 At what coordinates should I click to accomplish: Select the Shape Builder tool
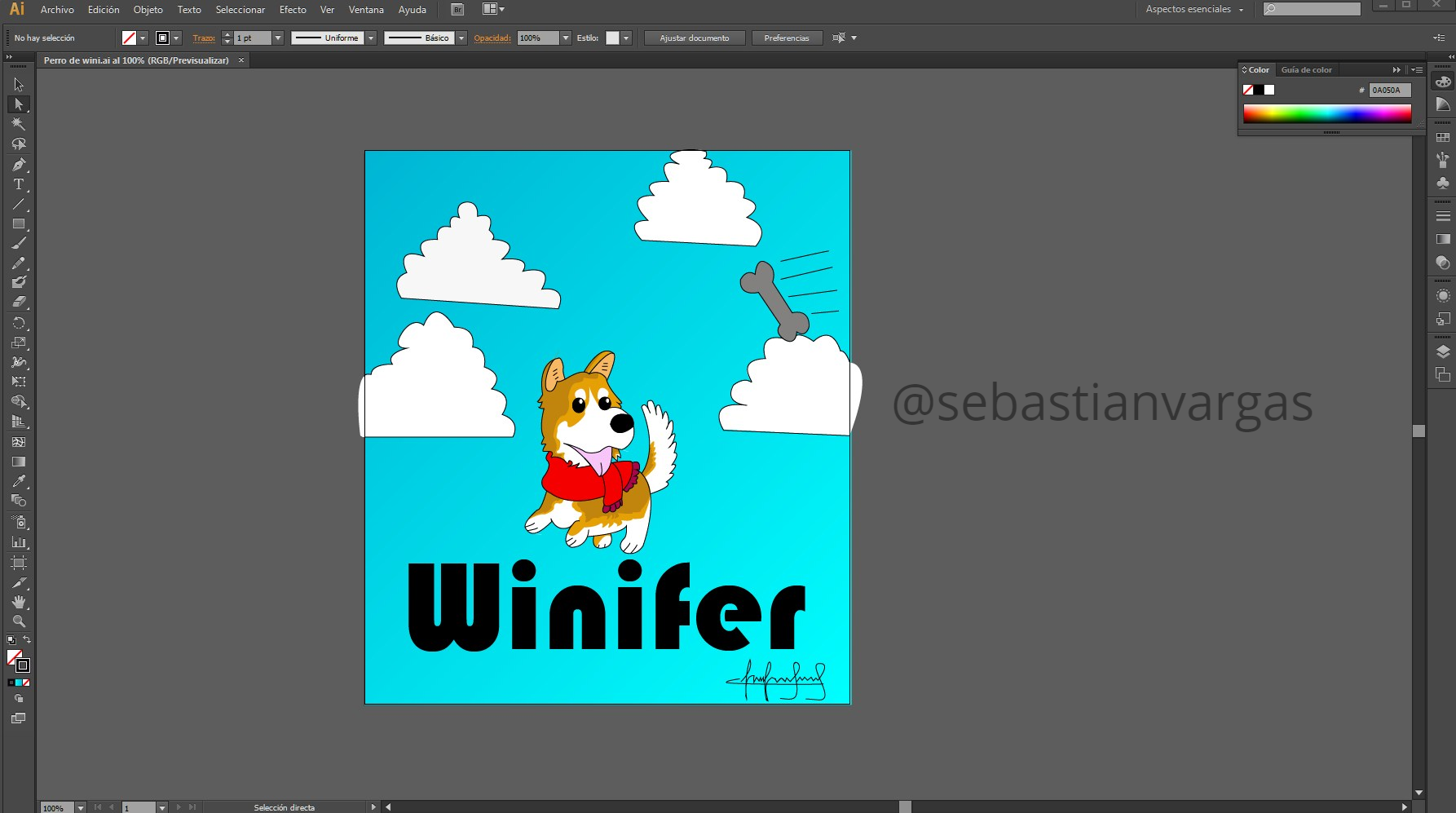click(x=19, y=401)
